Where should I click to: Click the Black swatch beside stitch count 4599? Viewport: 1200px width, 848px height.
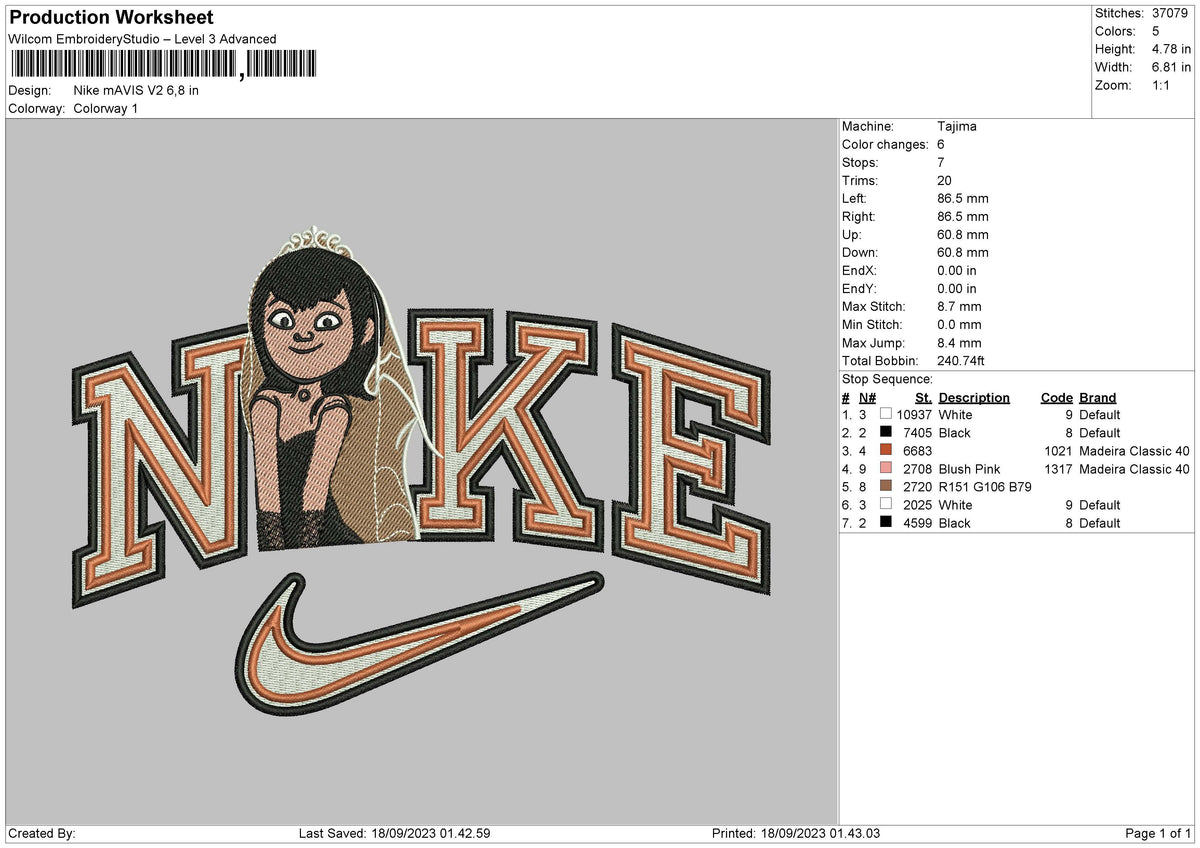tap(885, 523)
